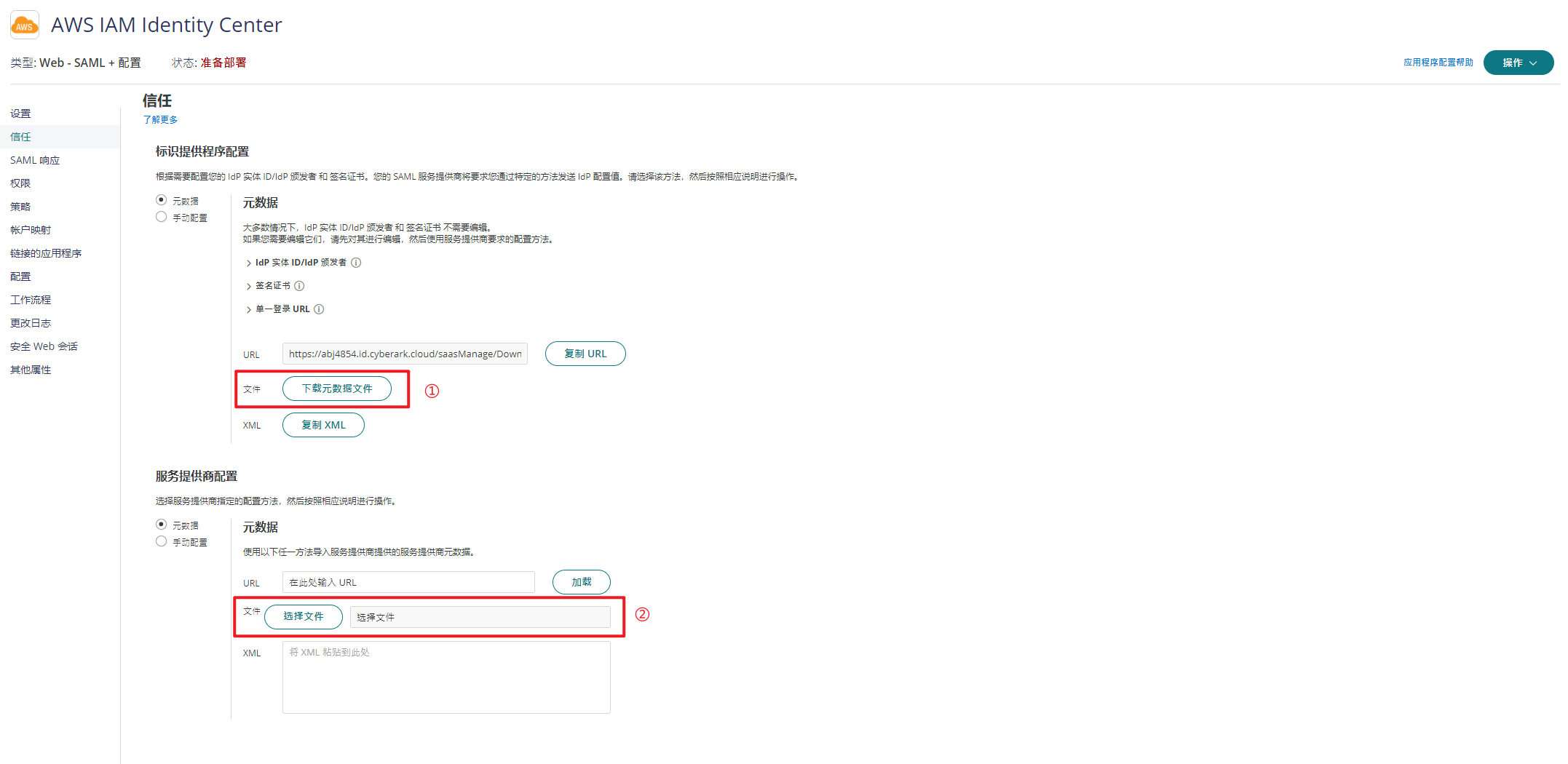Open 更改日志 in the sidebar
Viewport: 1568px width, 764px height.
coord(31,323)
